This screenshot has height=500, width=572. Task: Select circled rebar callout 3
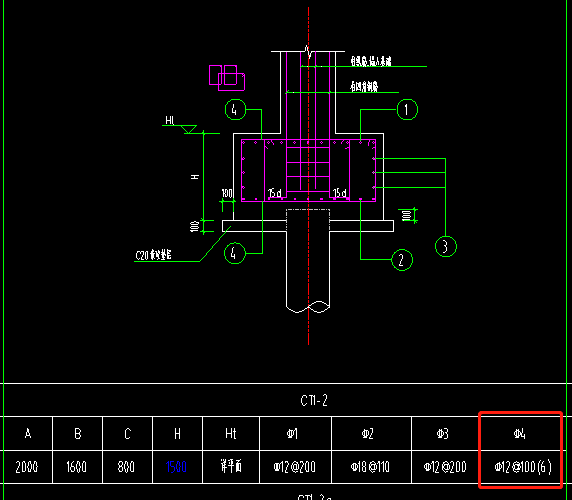(x=445, y=247)
